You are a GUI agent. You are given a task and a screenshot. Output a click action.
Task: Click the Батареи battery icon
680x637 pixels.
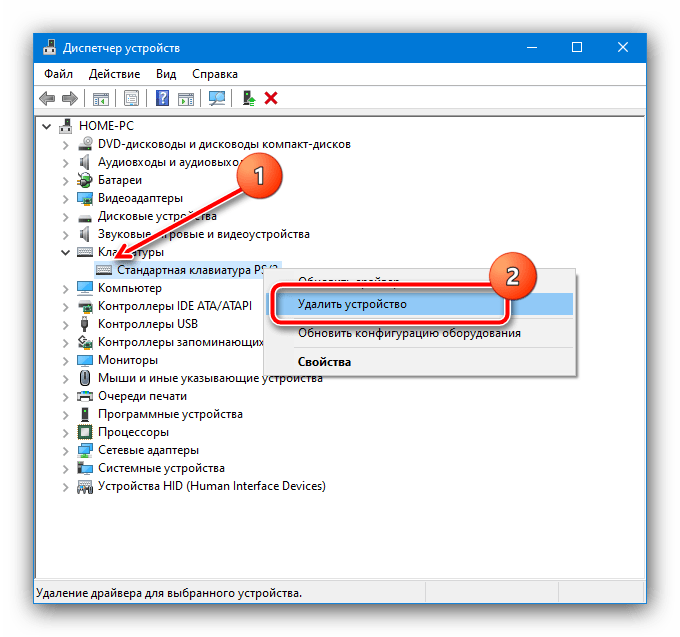coord(85,180)
